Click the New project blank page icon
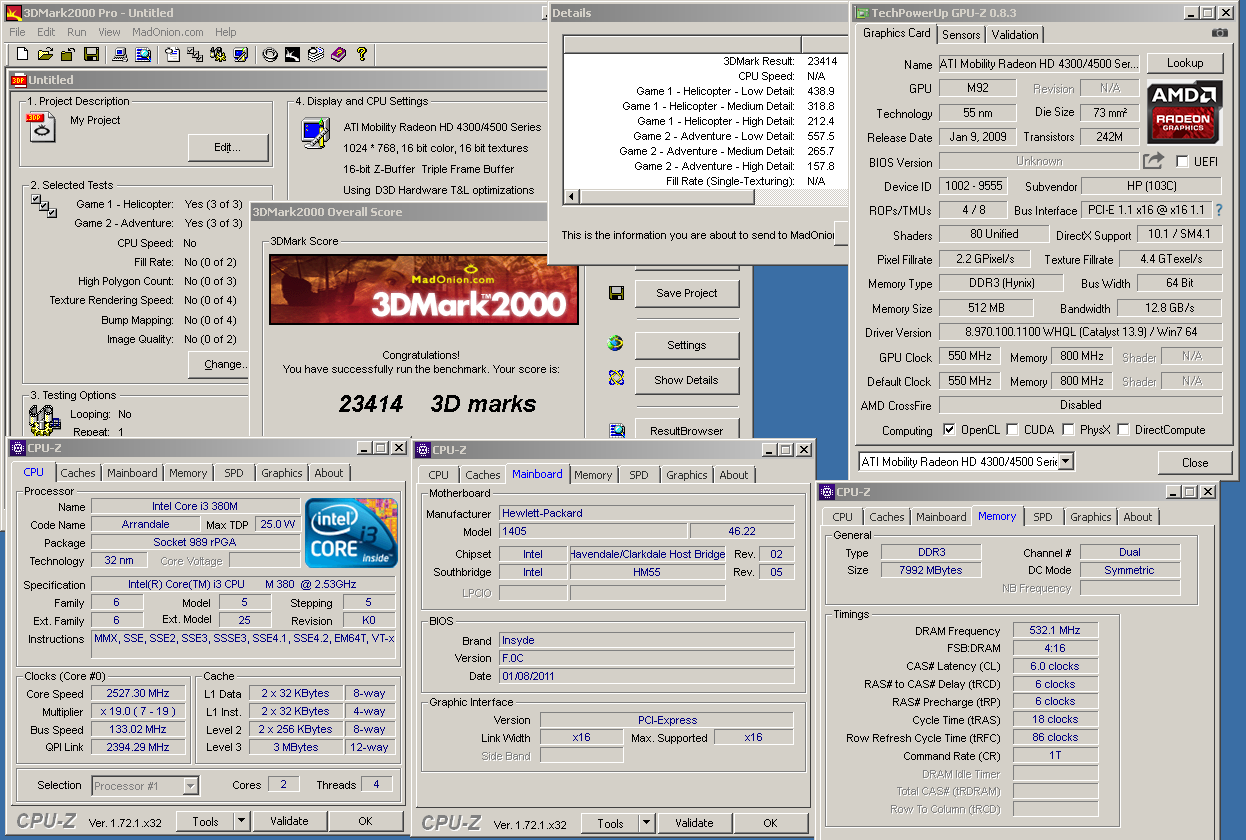Viewport: 1246px width, 840px height. click(21, 54)
